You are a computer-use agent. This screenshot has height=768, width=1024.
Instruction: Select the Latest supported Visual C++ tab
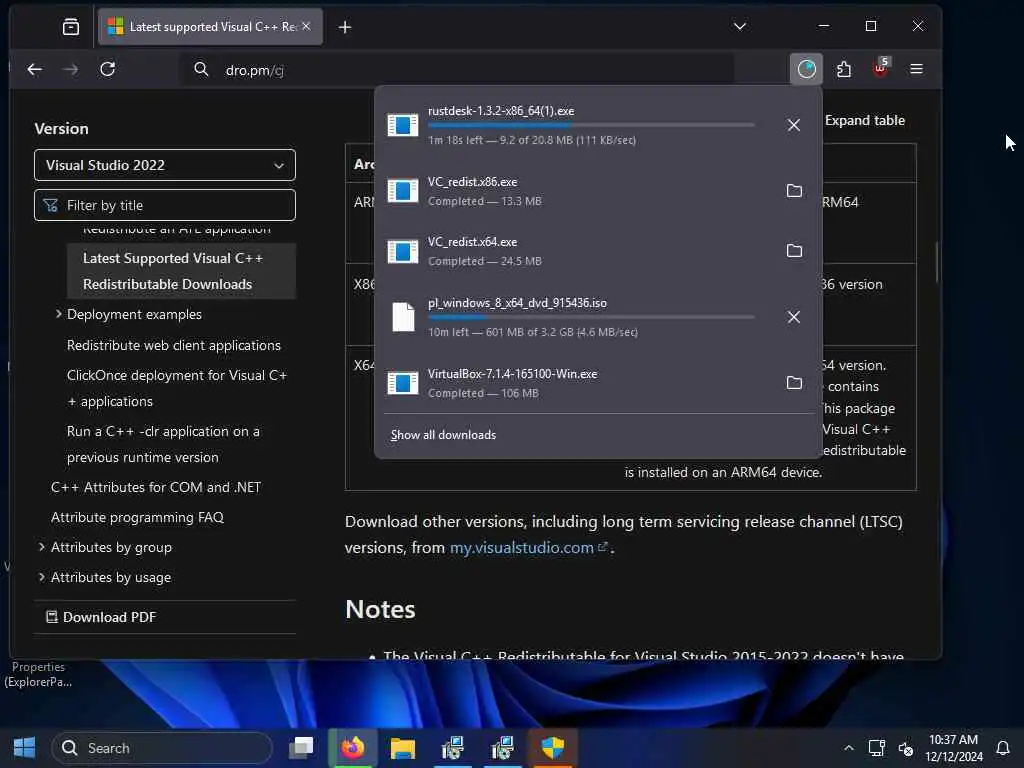(210, 27)
